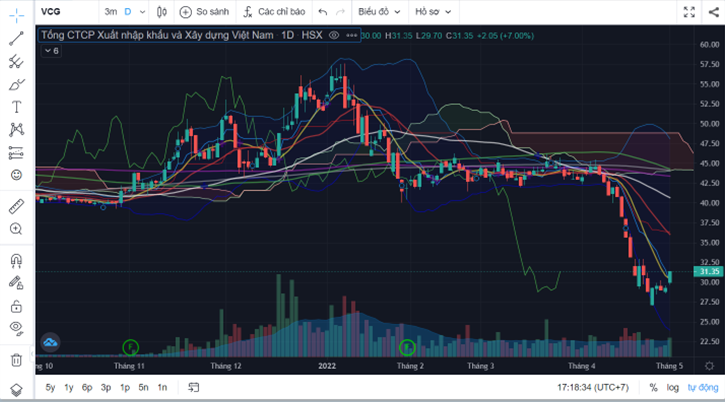Select the trend line drawing tool

(x=16, y=39)
